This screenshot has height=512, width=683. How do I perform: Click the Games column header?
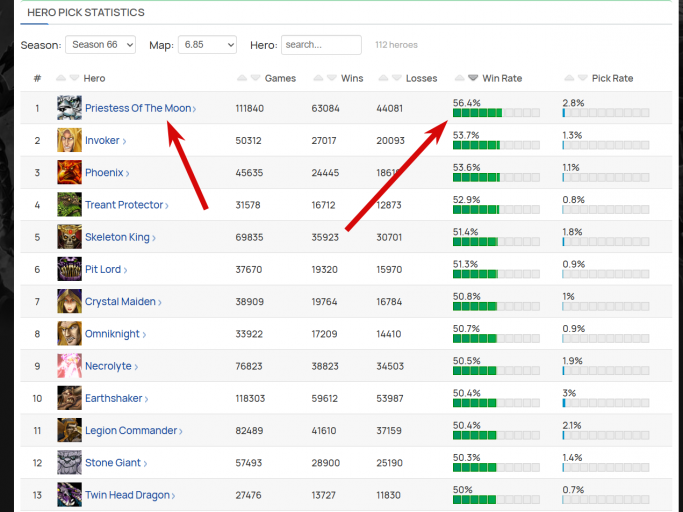click(280, 78)
